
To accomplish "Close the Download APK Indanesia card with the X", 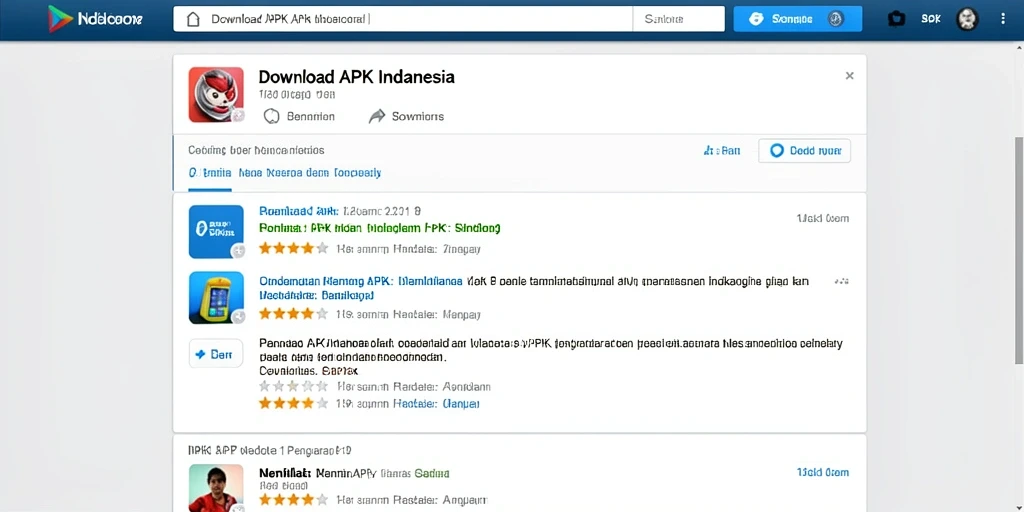I will click(849, 76).
